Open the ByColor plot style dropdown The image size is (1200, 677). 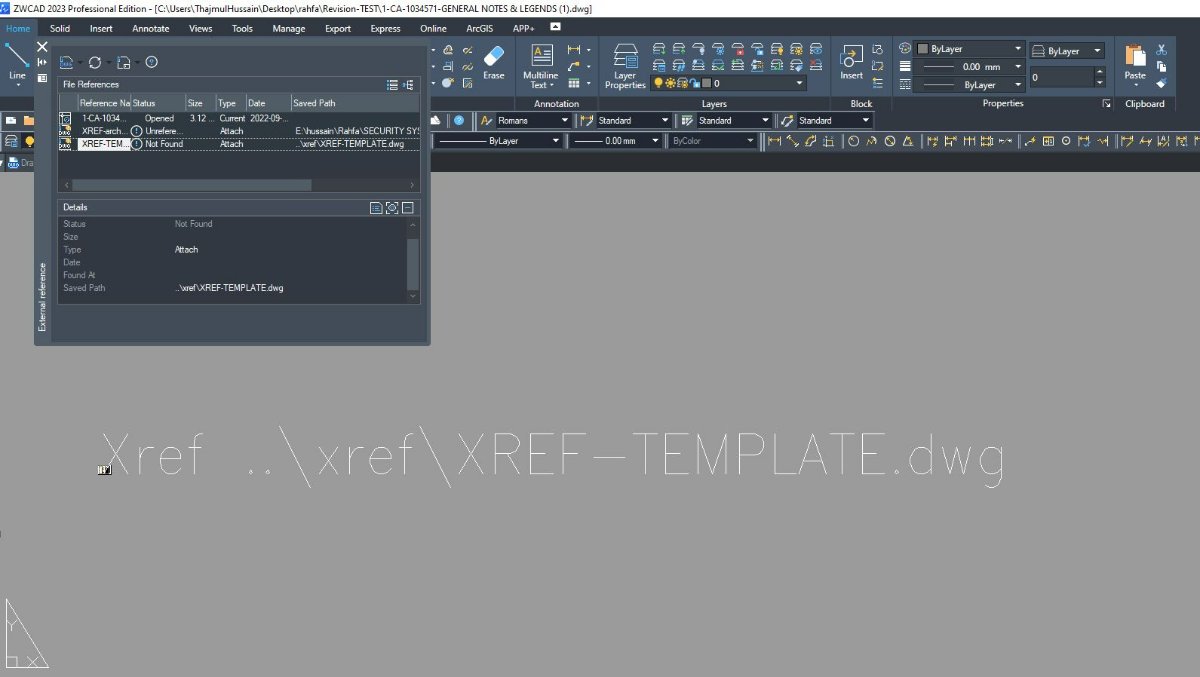point(749,141)
